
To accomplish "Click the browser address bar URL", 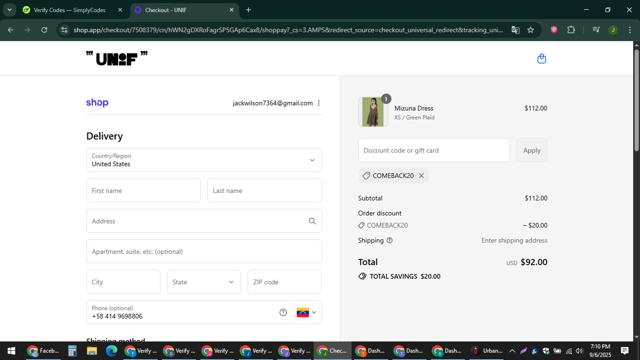I will pyautogui.click(x=288, y=30).
